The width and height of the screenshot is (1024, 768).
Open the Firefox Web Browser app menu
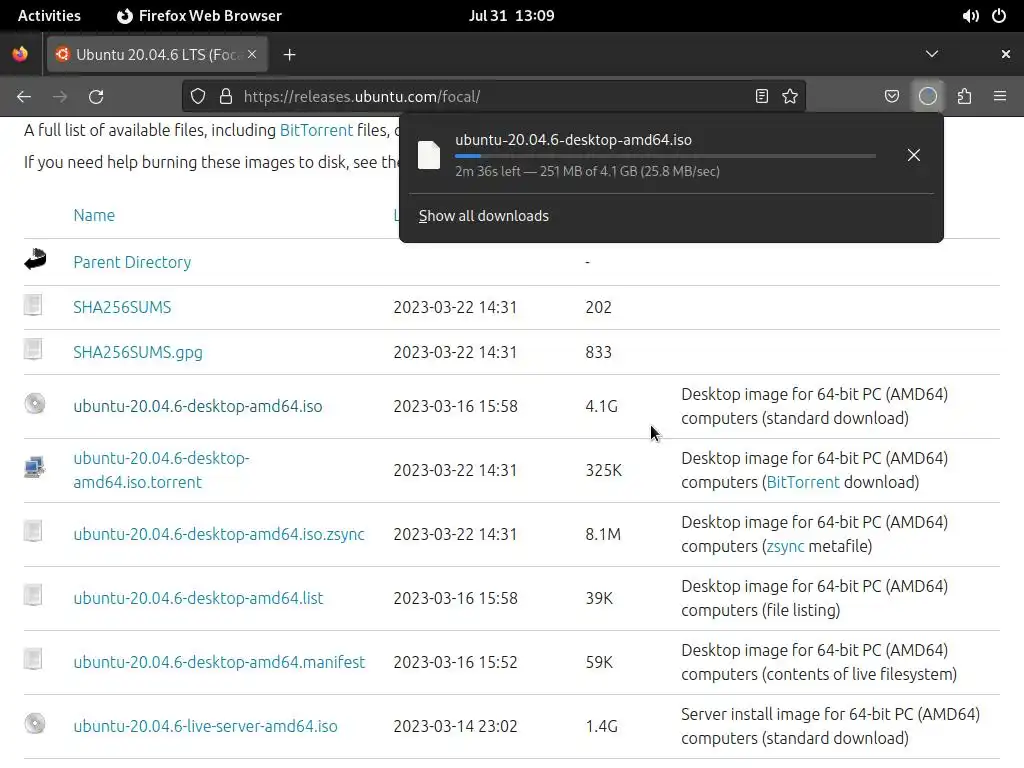click(x=199, y=16)
